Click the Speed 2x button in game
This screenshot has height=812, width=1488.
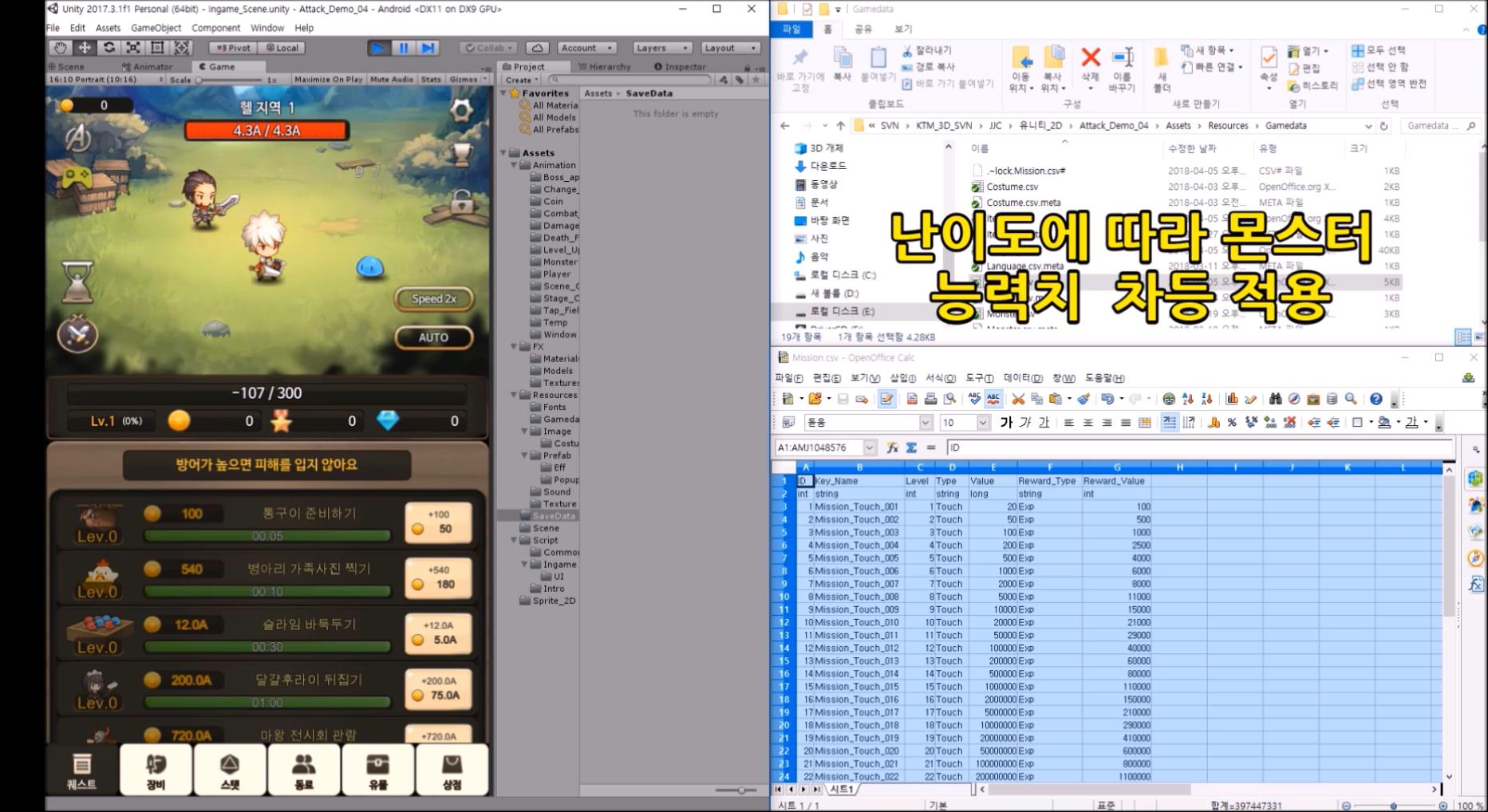point(434,298)
